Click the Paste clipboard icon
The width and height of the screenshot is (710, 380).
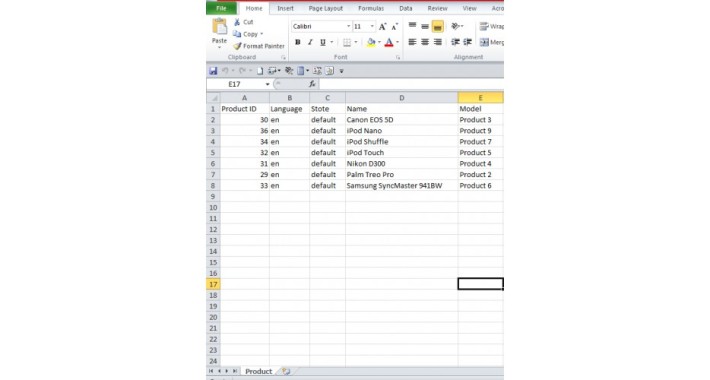(x=220, y=27)
